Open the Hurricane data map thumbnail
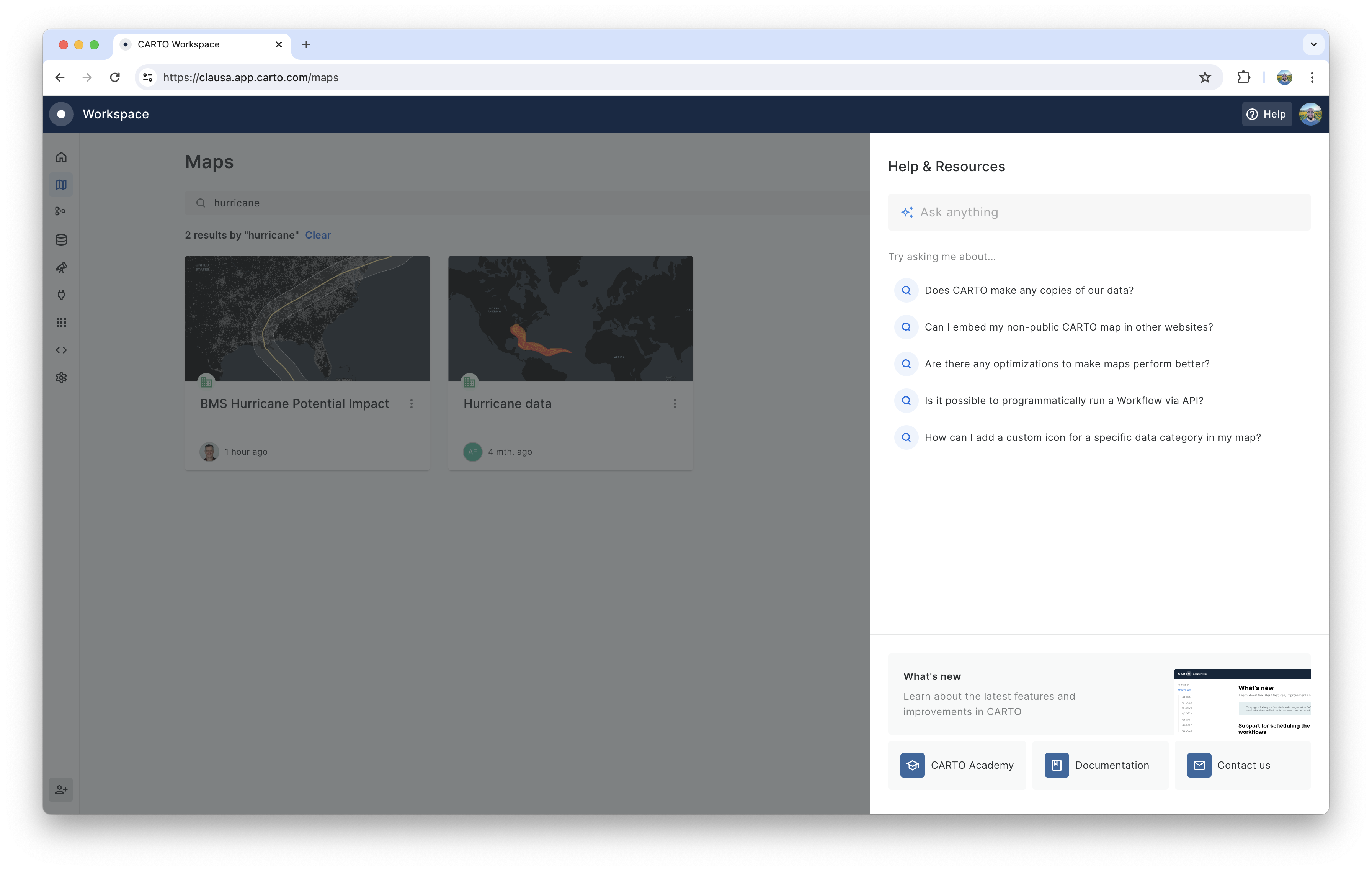Screen dimensions: 1372x871 pyautogui.click(x=570, y=319)
